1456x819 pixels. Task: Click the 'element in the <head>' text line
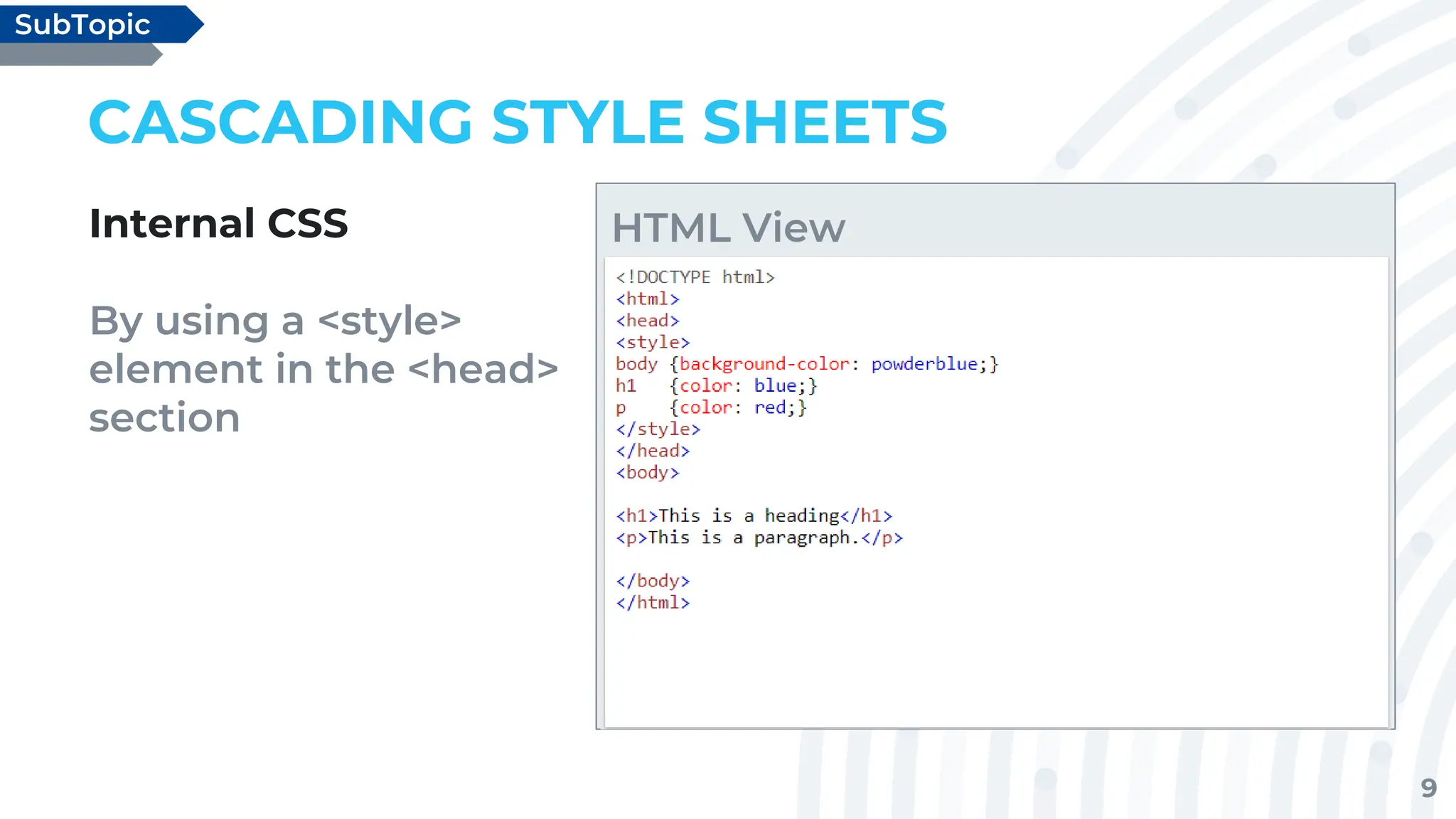323,369
